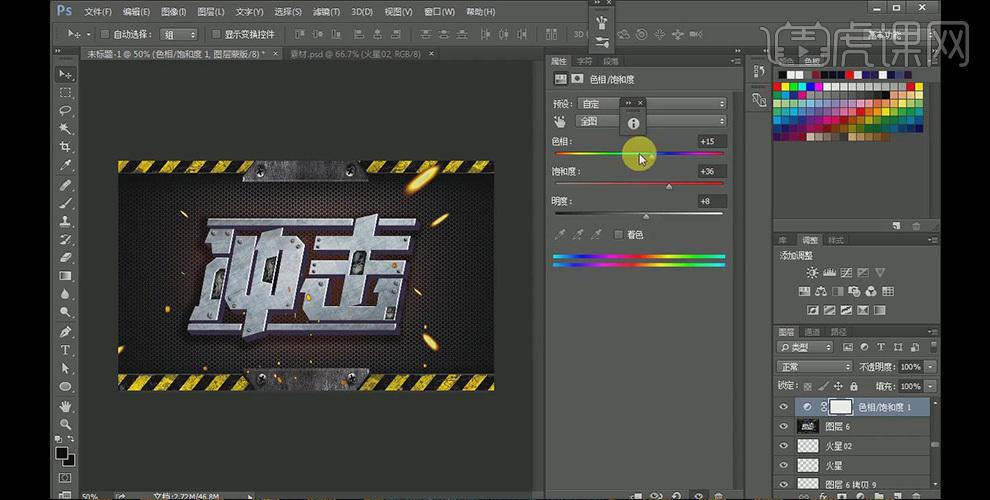Click the 饱和度 saturation slider handle

[669, 186]
